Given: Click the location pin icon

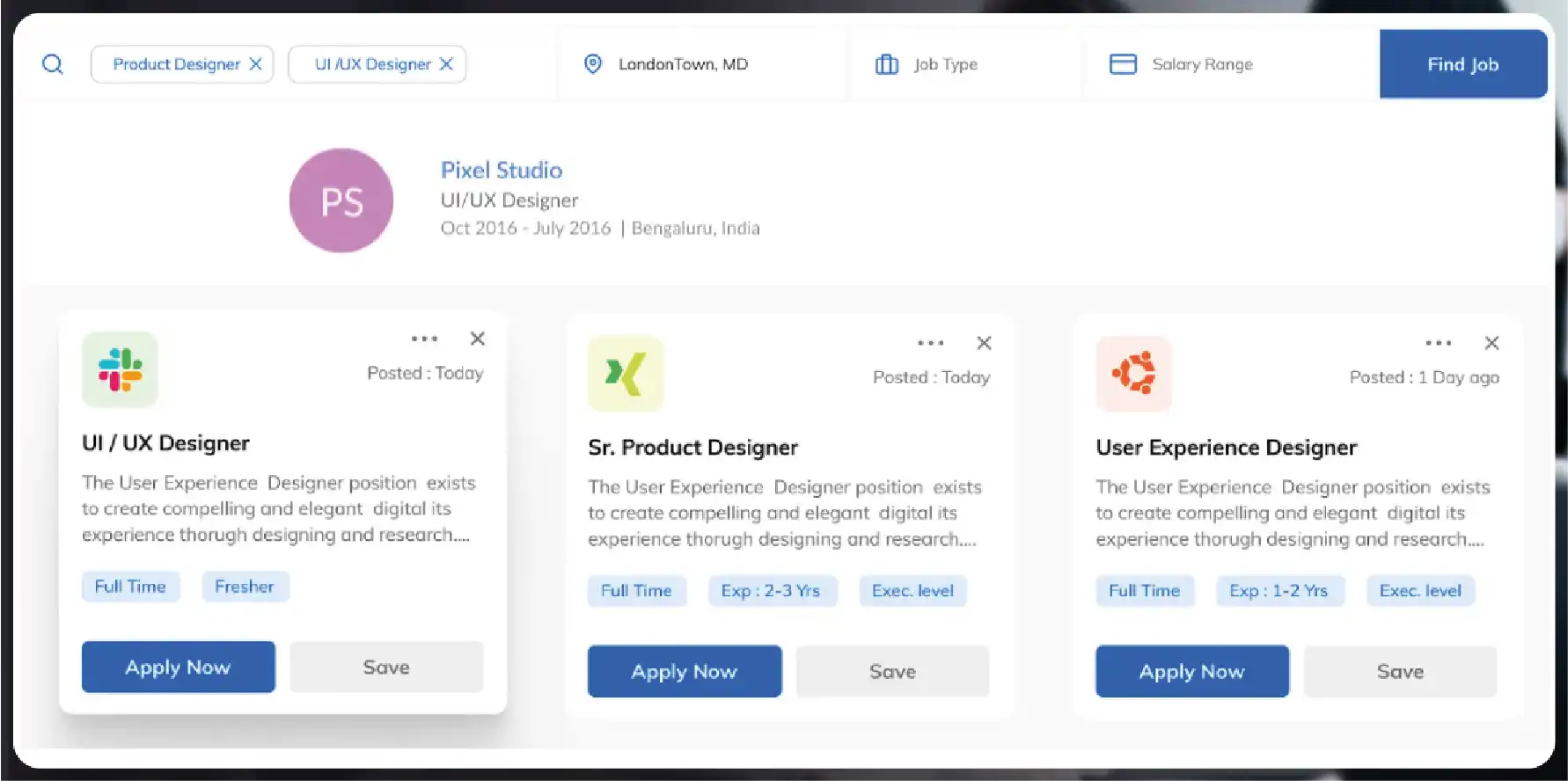Looking at the screenshot, I should point(593,64).
